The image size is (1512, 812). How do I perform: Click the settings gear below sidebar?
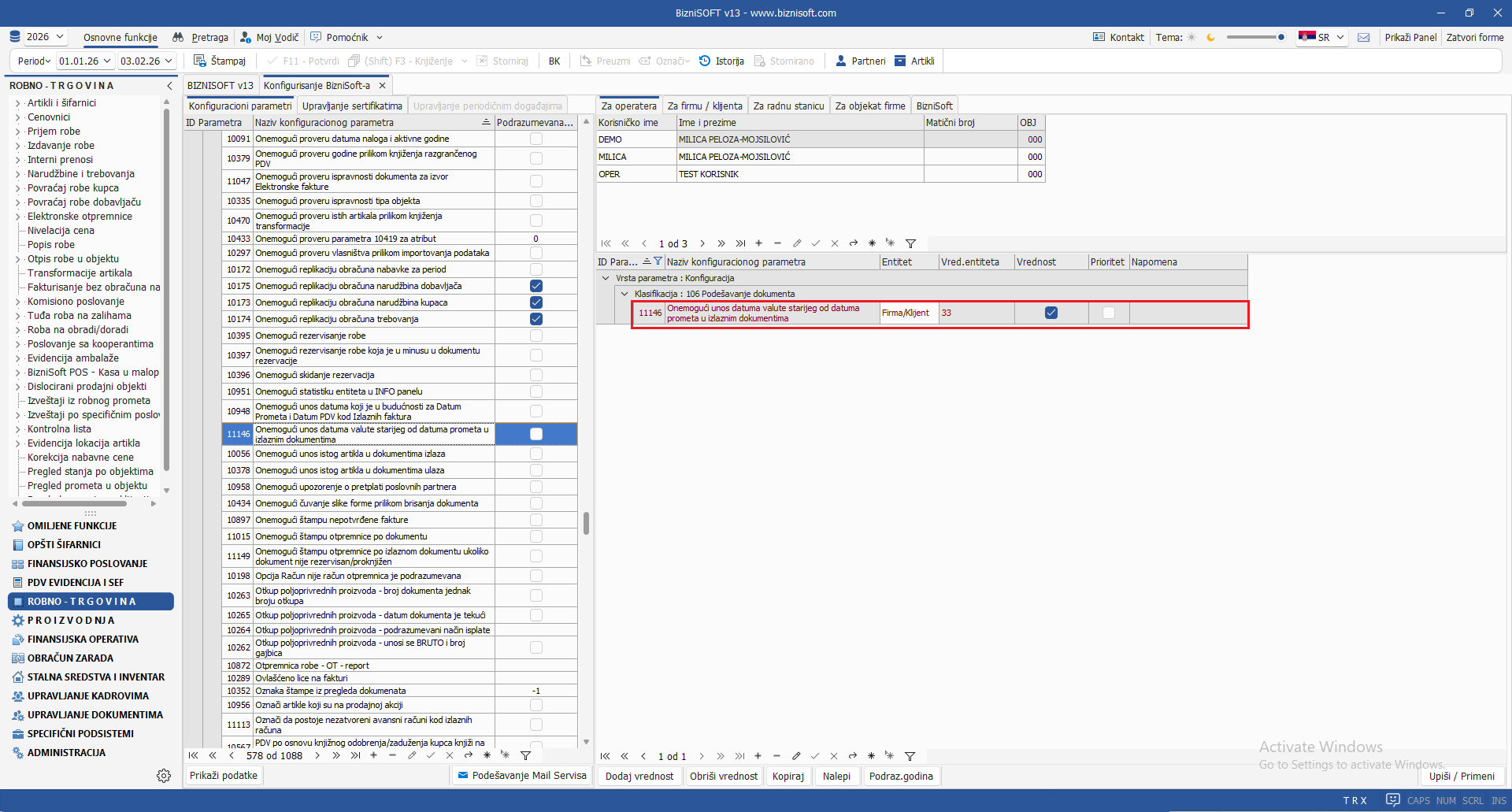click(x=164, y=776)
